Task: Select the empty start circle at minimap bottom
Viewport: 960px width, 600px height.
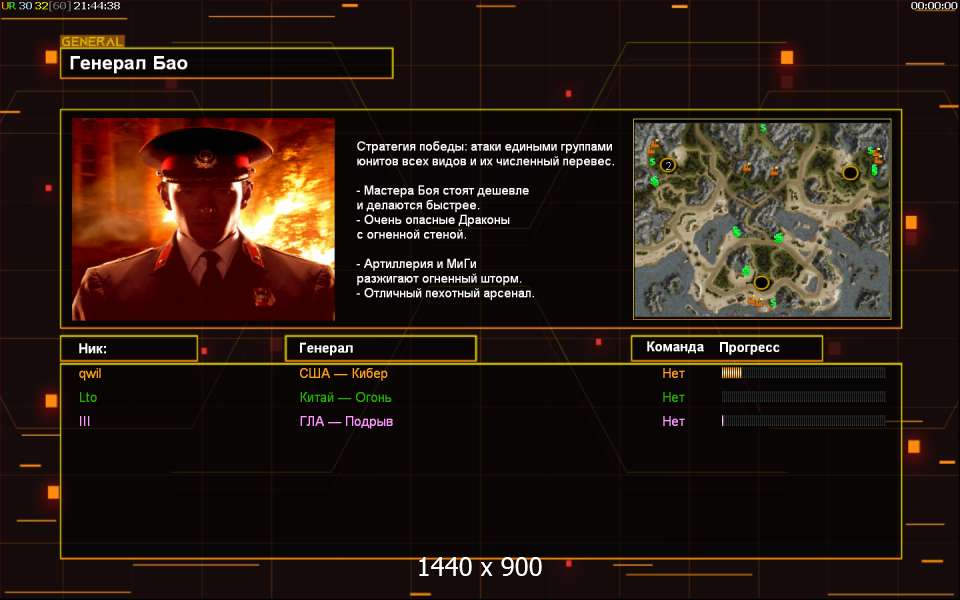Action: (761, 283)
